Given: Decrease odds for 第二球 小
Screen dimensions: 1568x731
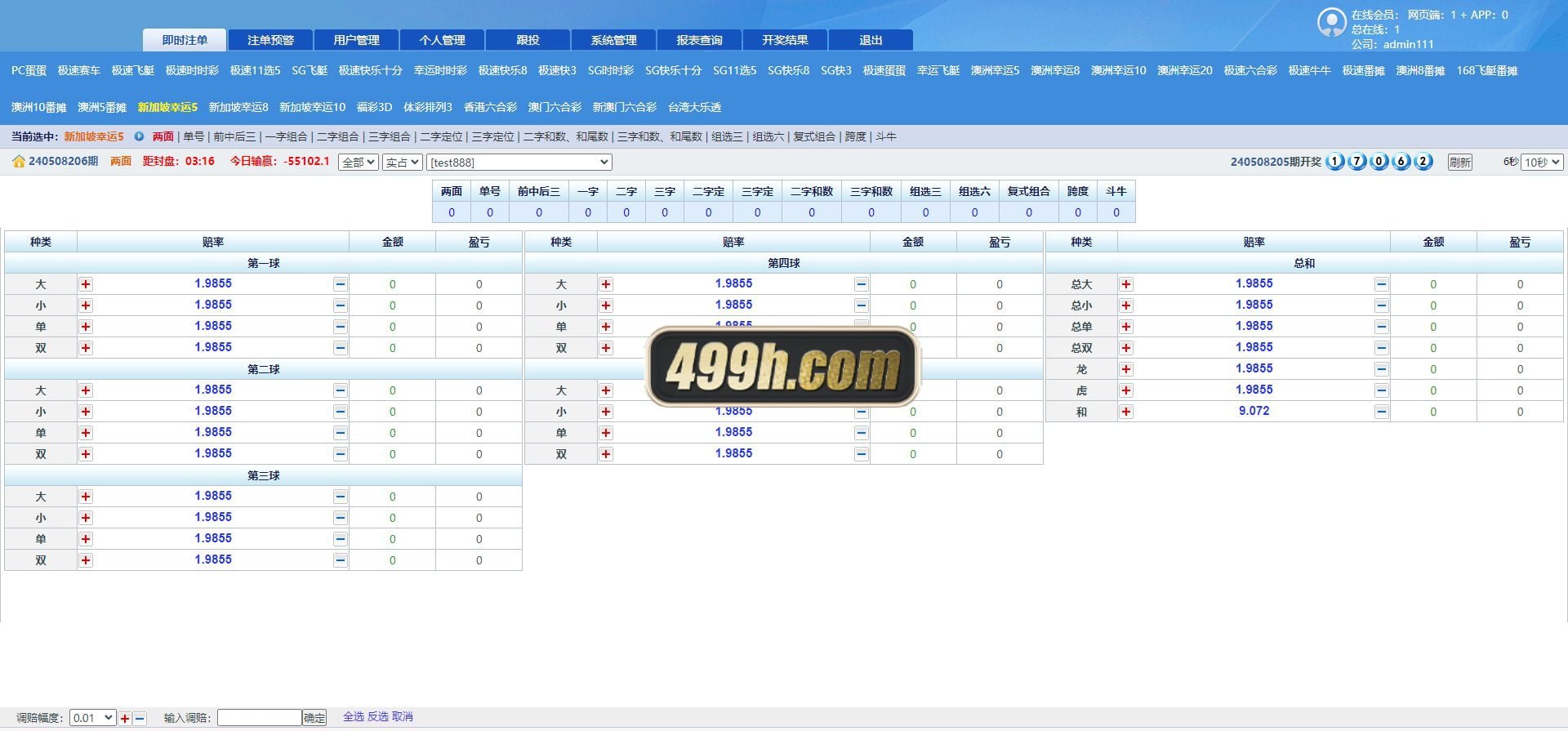Looking at the screenshot, I should click(341, 412).
